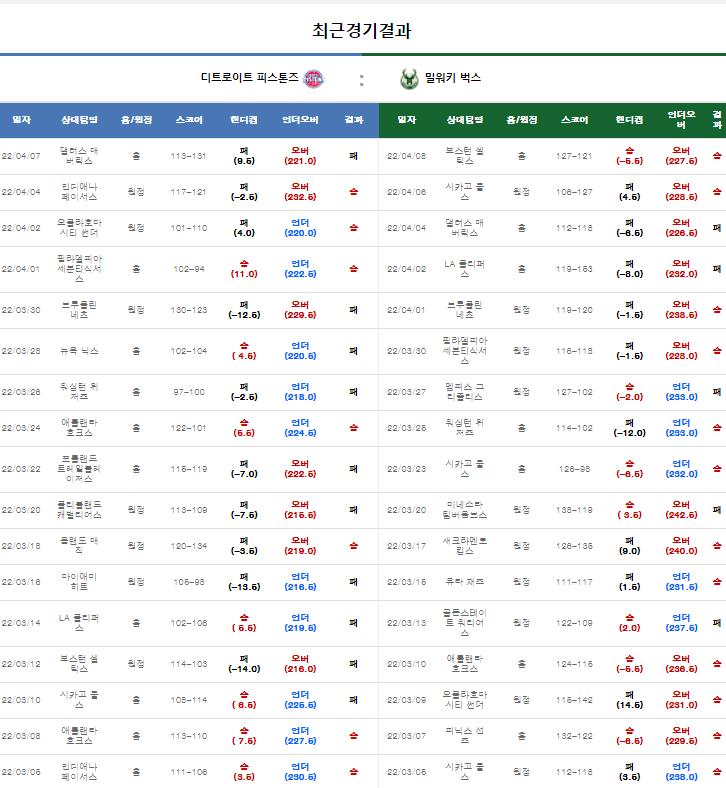726x788 pixels.
Task: Select Bucks score 114-102 versus 워싱턴 위저즈
Action: point(574,428)
